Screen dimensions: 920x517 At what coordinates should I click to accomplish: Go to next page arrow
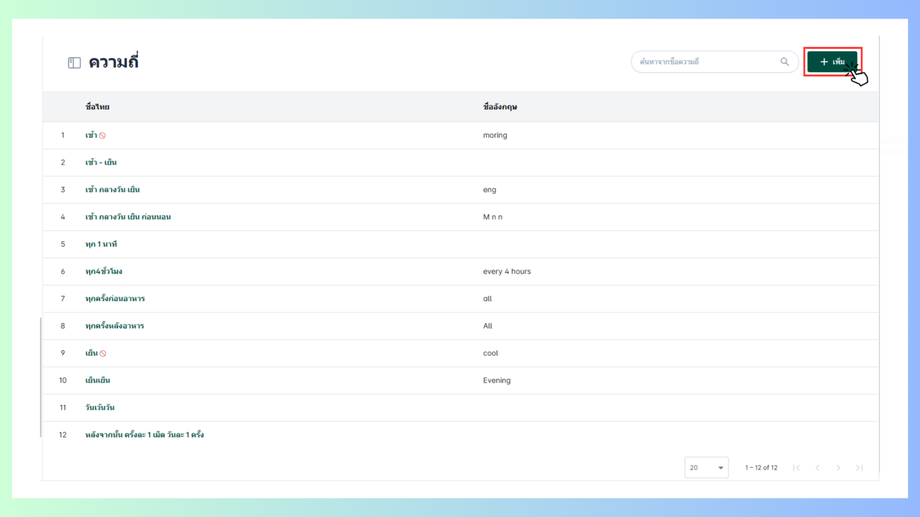point(838,468)
